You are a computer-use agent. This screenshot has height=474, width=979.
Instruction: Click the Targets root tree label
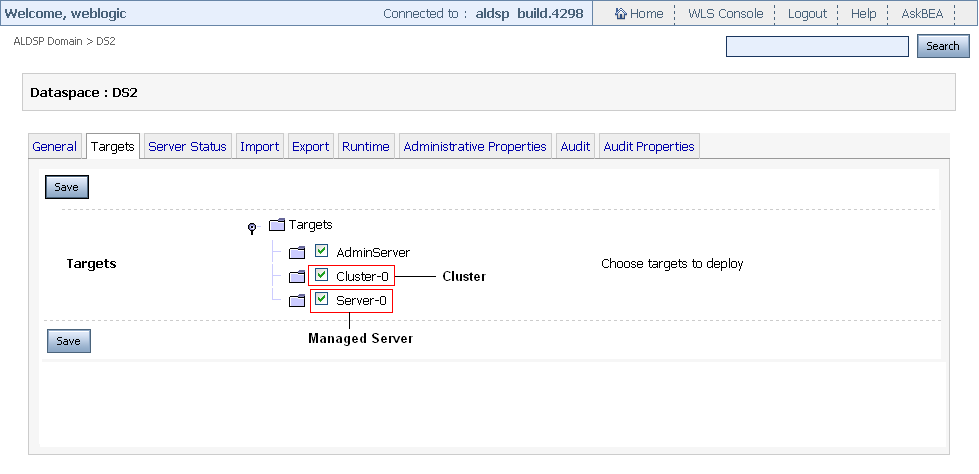click(x=311, y=224)
